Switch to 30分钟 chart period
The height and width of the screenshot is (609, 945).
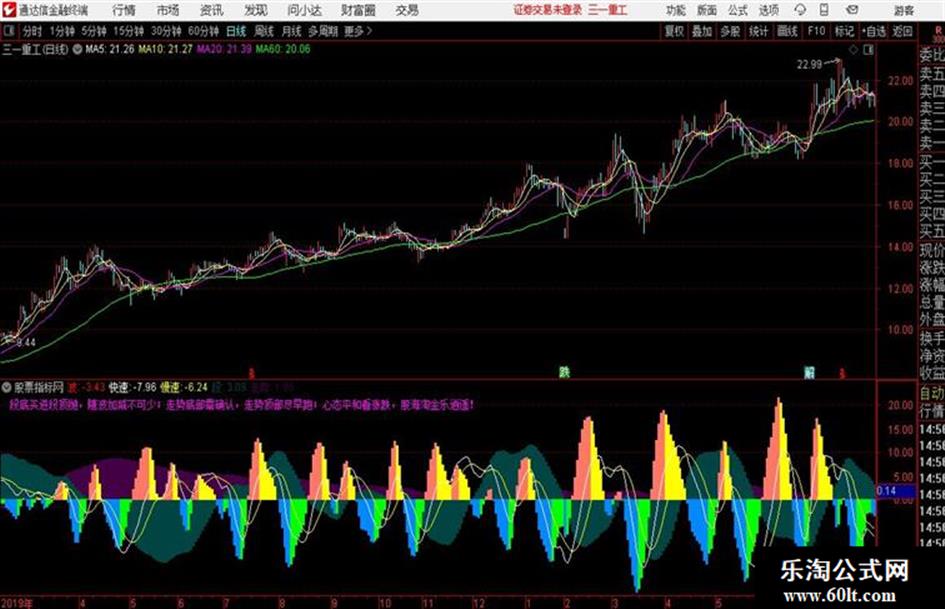coord(166,31)
